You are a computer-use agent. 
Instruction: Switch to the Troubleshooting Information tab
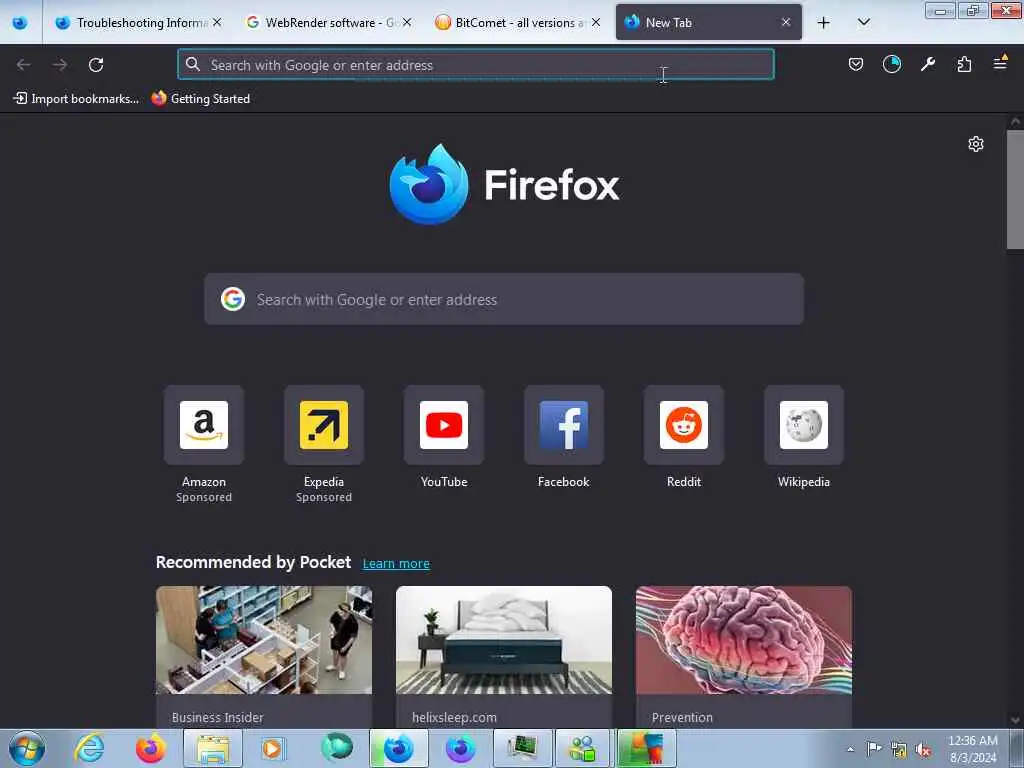[x=138, y=23]
